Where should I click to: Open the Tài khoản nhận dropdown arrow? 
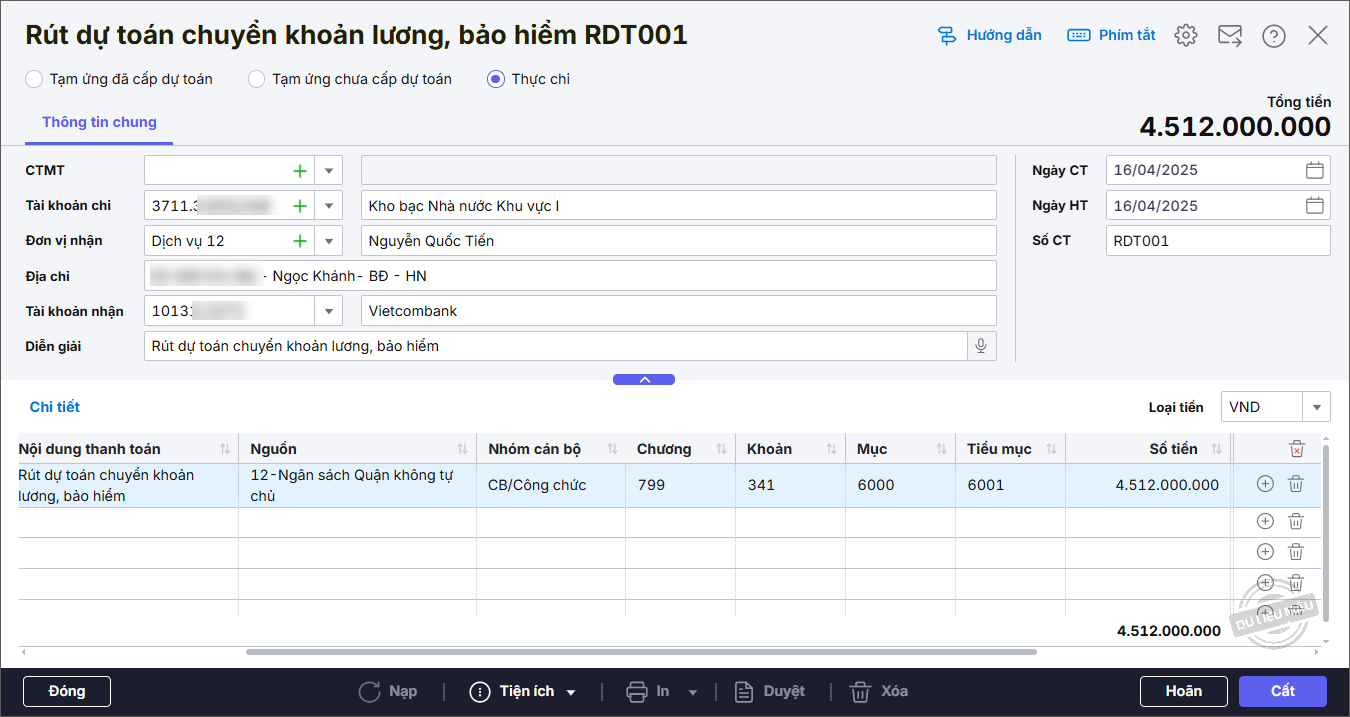(328, 311)
